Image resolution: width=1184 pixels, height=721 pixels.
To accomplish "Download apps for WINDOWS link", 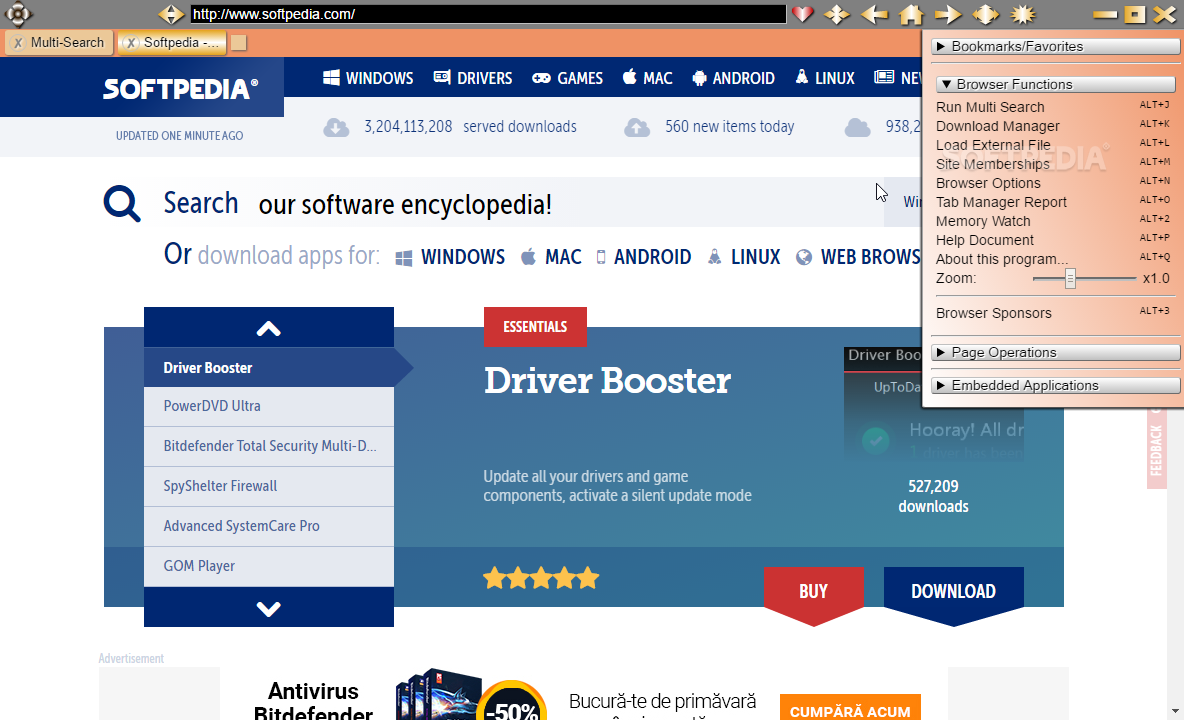I will tap(450, 257).
